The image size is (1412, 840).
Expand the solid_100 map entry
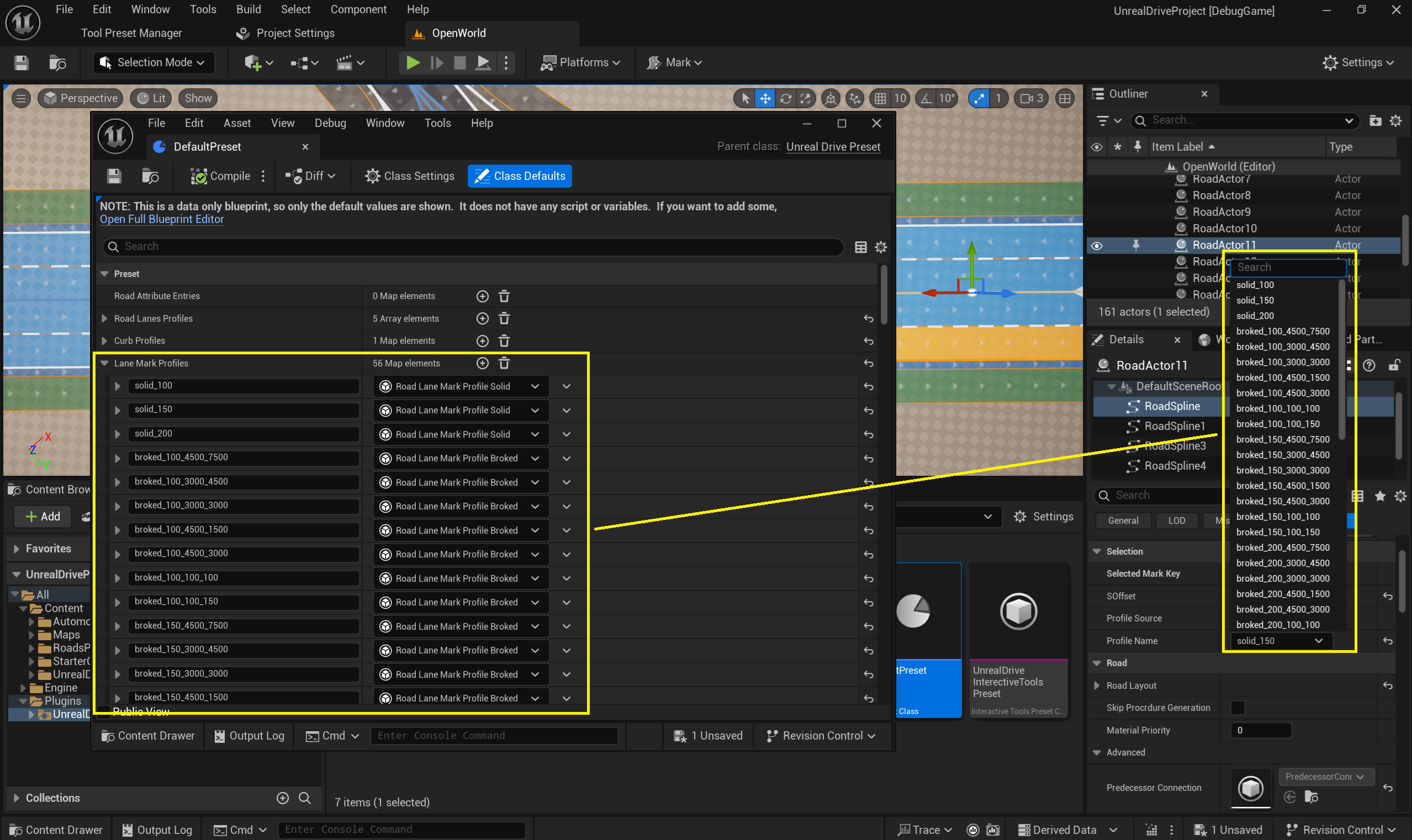tap(117, 386)
